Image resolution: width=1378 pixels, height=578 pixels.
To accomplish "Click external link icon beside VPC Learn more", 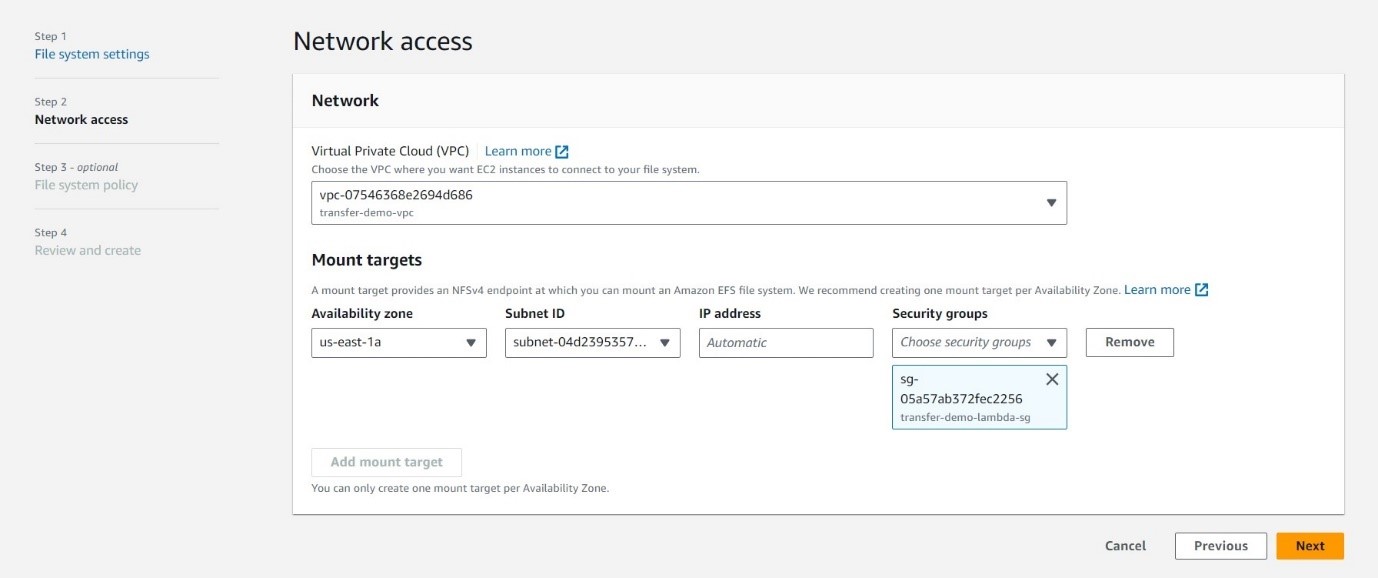I will tap(562, 152).
